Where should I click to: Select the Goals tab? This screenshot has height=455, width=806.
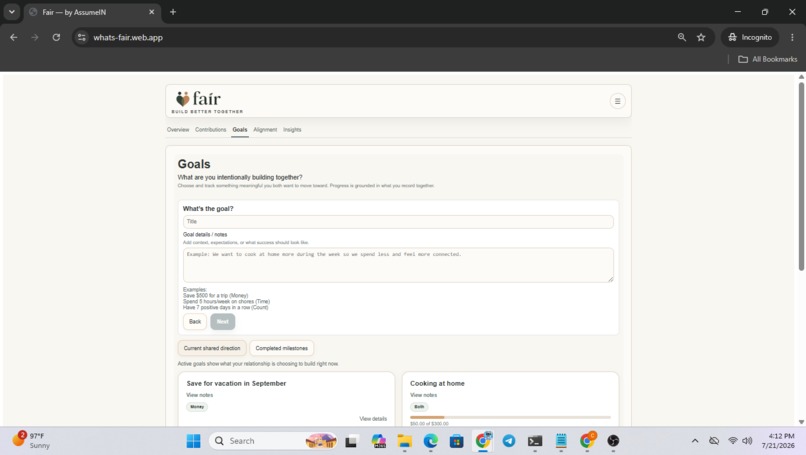coord(240,130)
